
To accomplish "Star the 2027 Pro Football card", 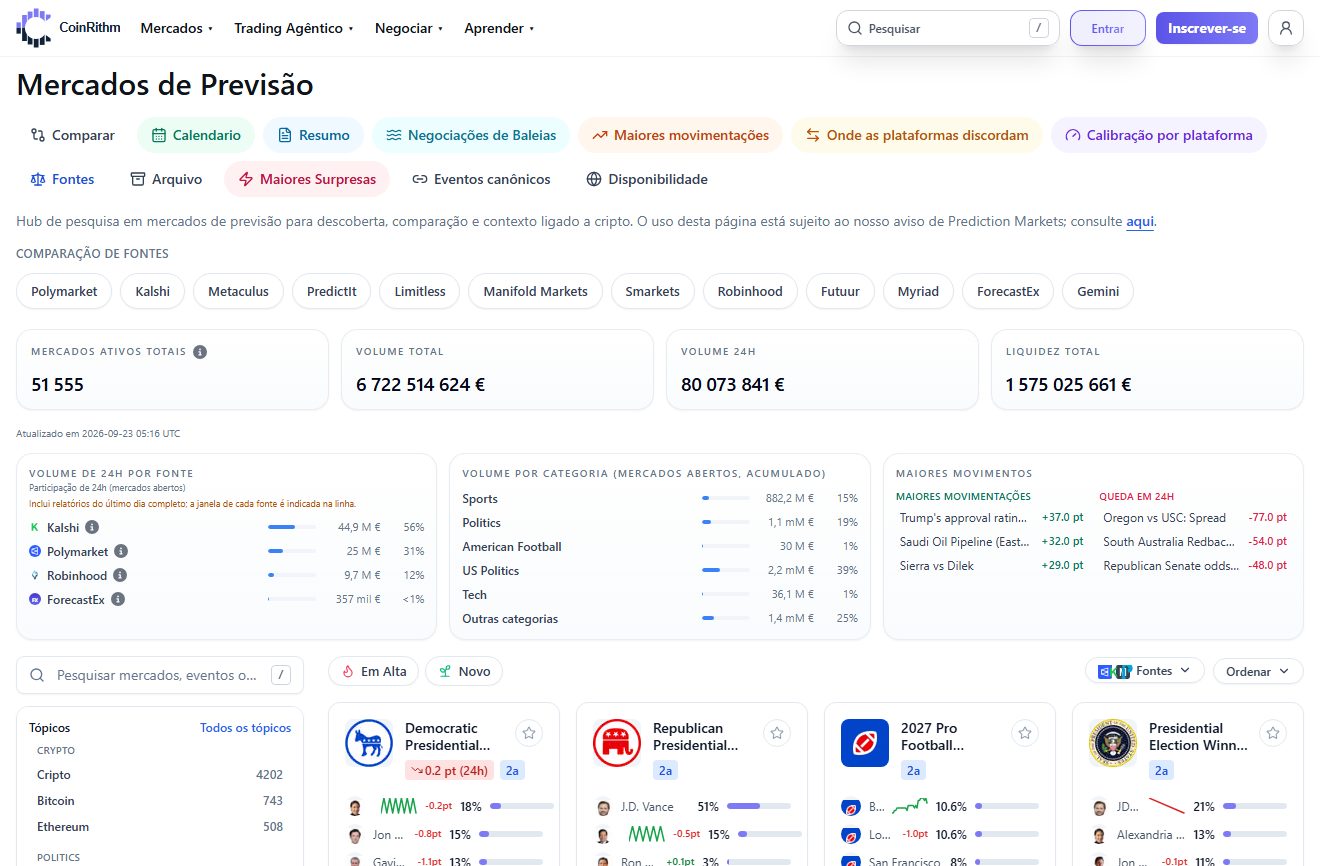I will pyautogui.click(x=1025, y=733).
